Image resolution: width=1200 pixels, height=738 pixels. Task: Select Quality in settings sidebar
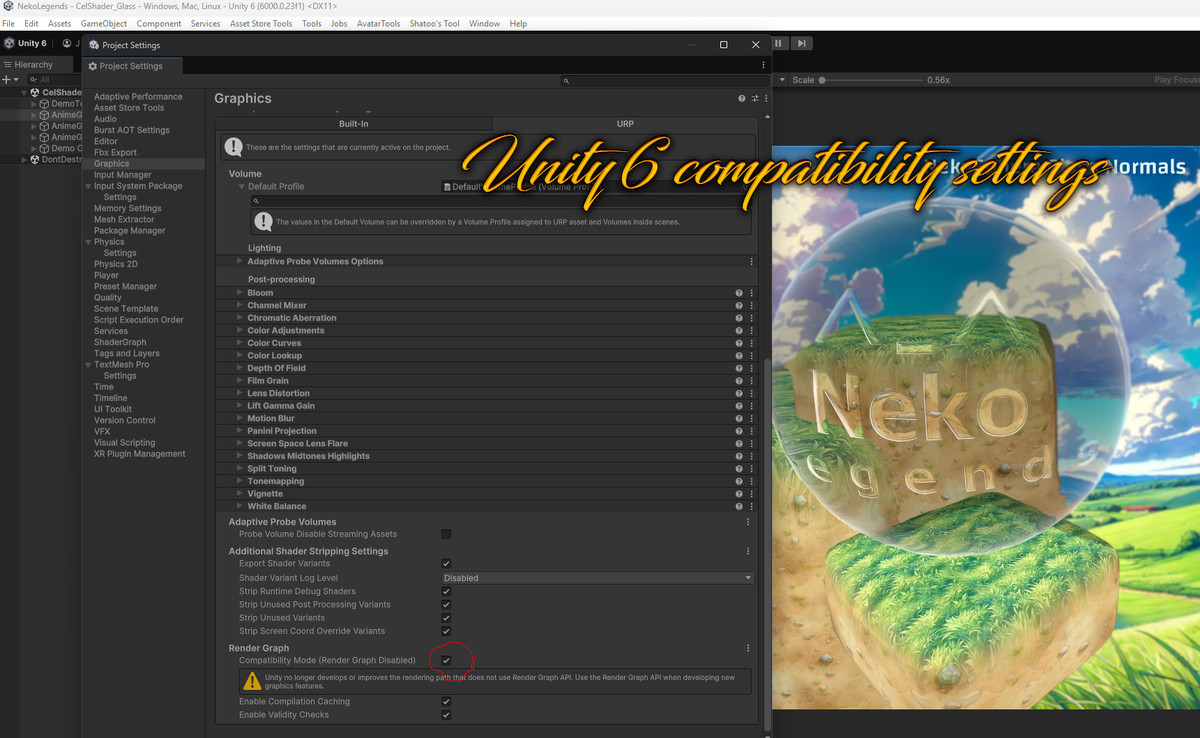pos(108,298)
